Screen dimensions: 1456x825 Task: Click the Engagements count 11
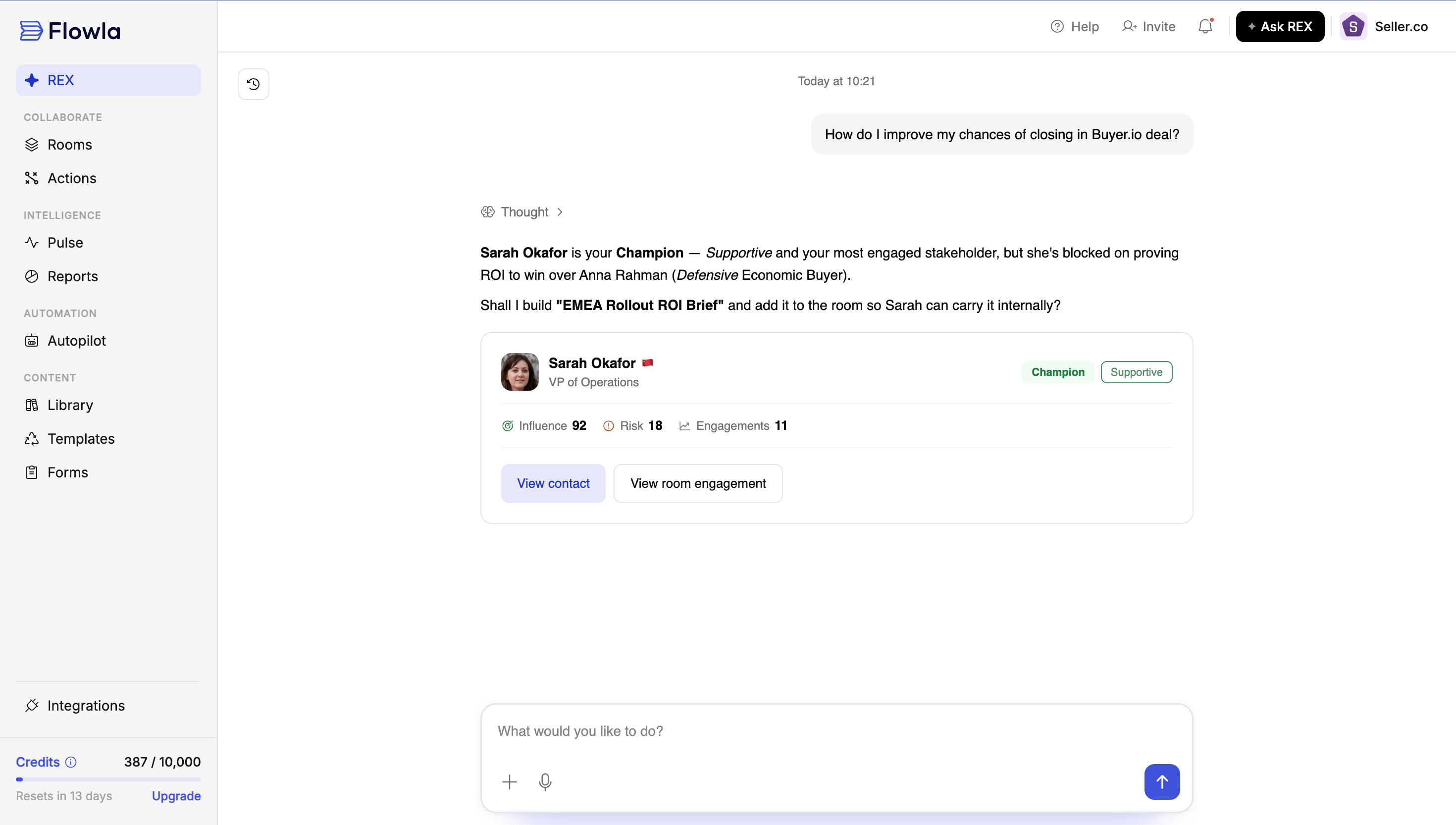(x=780, y=425)
